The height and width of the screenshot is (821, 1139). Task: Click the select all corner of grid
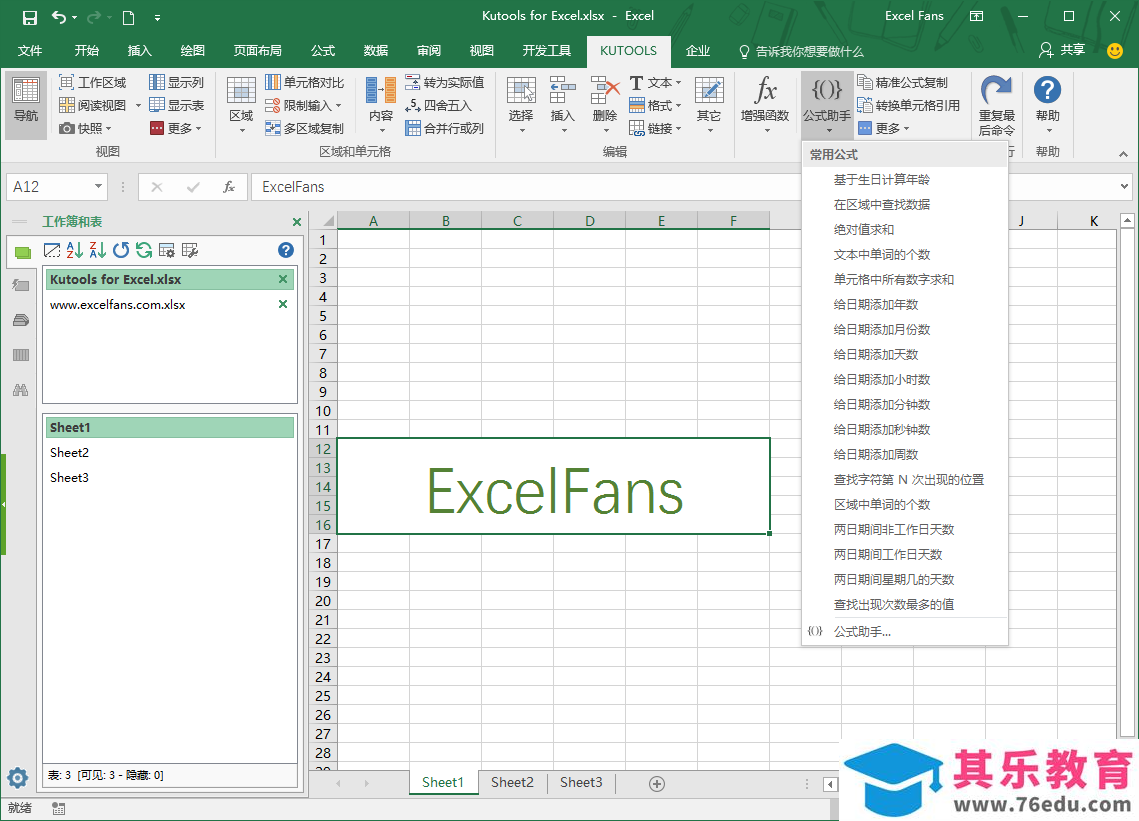(x=323, y=220)
